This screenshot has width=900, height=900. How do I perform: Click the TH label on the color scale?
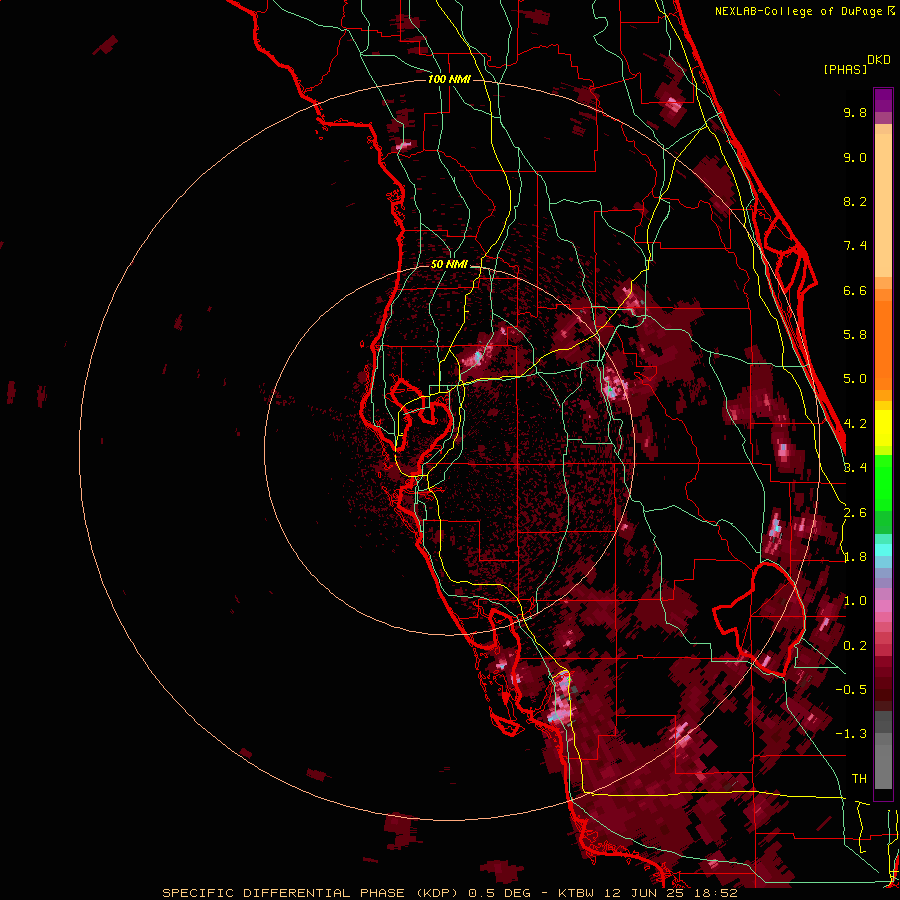(859, 779)
